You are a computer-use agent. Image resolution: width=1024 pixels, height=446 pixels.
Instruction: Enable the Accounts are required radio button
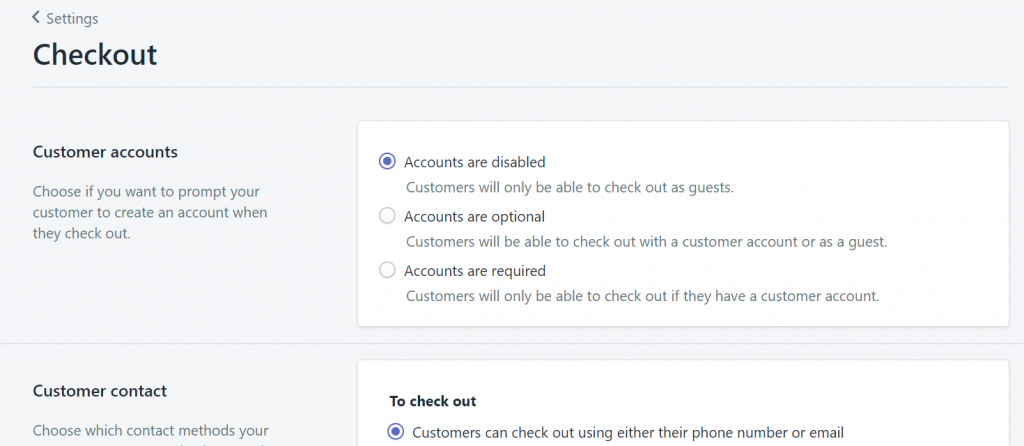[x=387, y=270]
